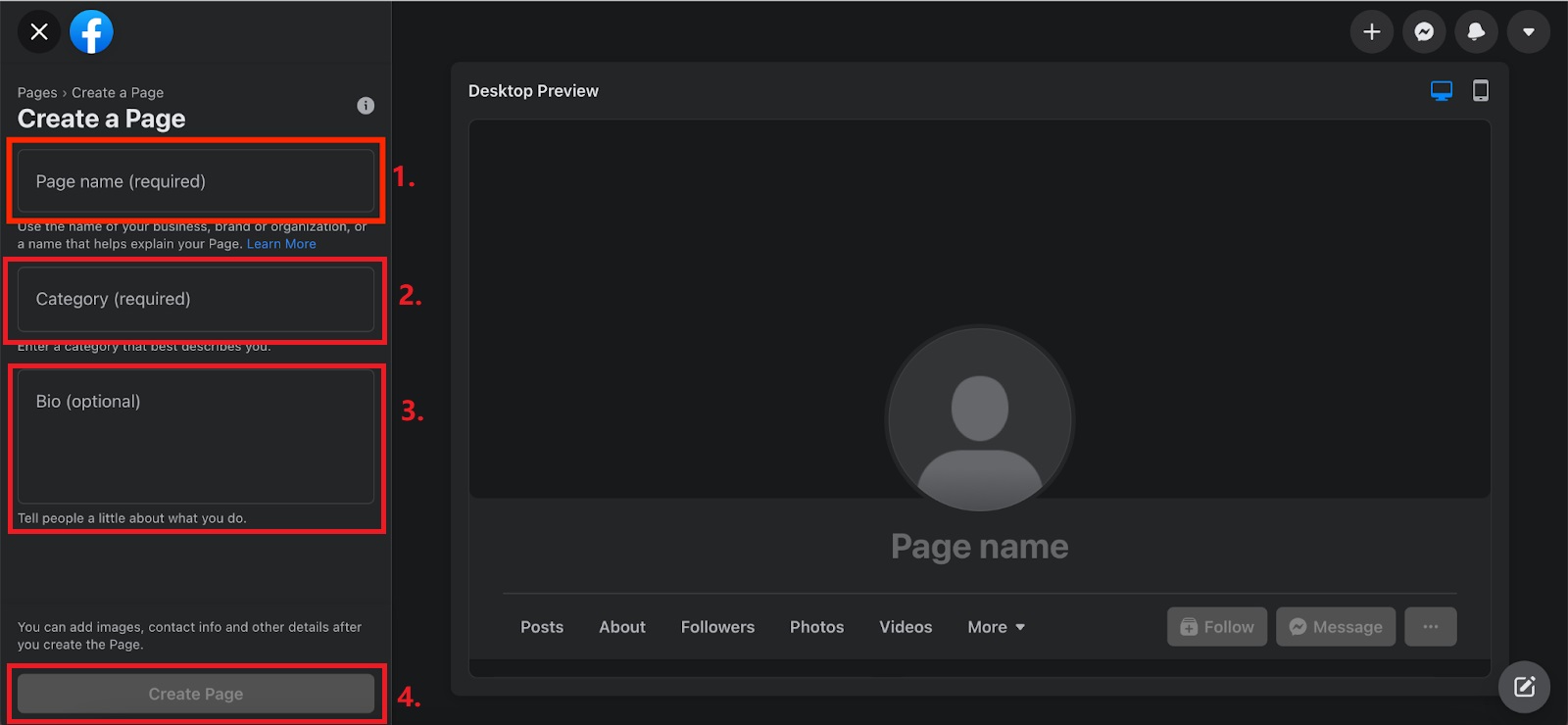Click the Follow button in preview
The width and height of the screenshot is (1568, 725).
point(1217,627)
